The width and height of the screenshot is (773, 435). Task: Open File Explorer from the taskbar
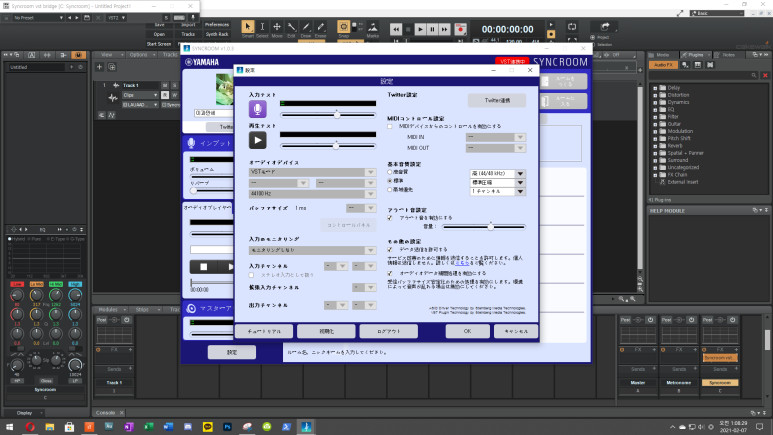pos(50,427)
